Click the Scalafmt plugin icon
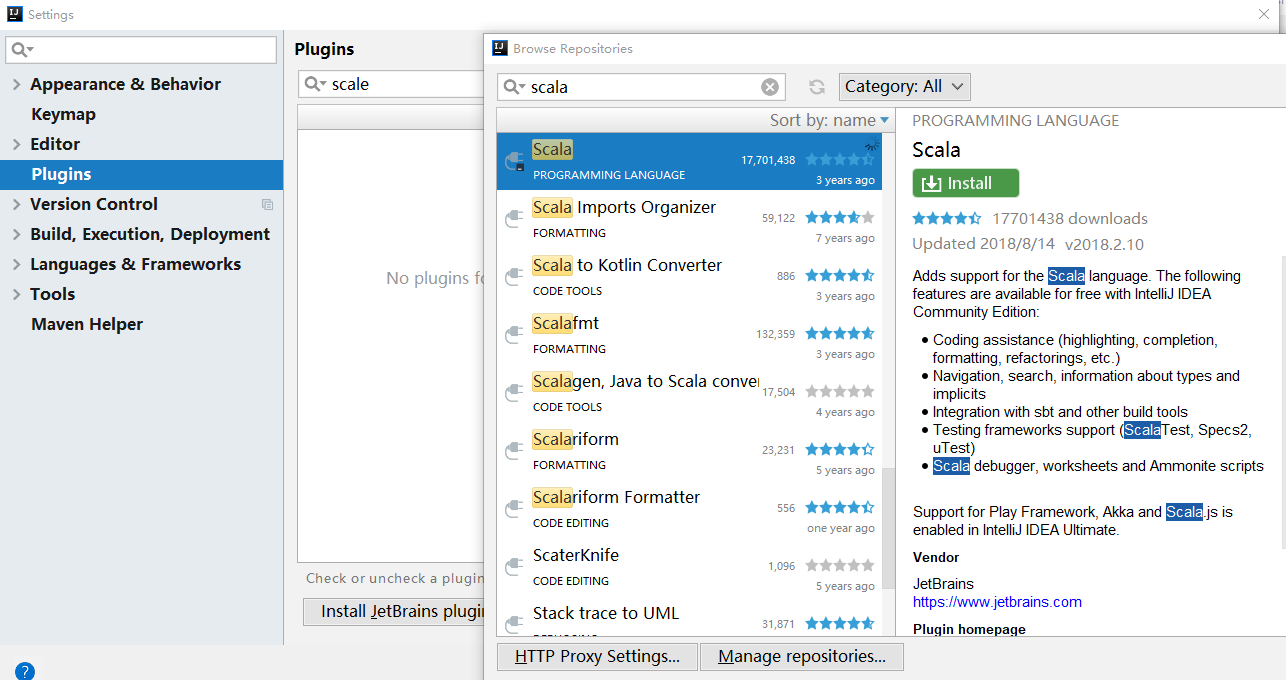Screen dimensions: 1286x680 click(x=514, y=335)
